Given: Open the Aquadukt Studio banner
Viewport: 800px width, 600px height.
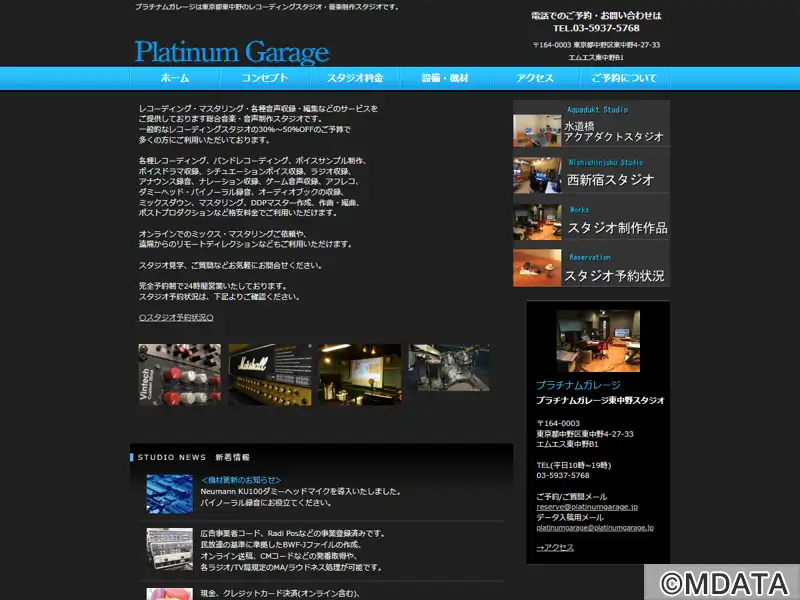Looking at the screenshot, I should click(x=591, y=124).
